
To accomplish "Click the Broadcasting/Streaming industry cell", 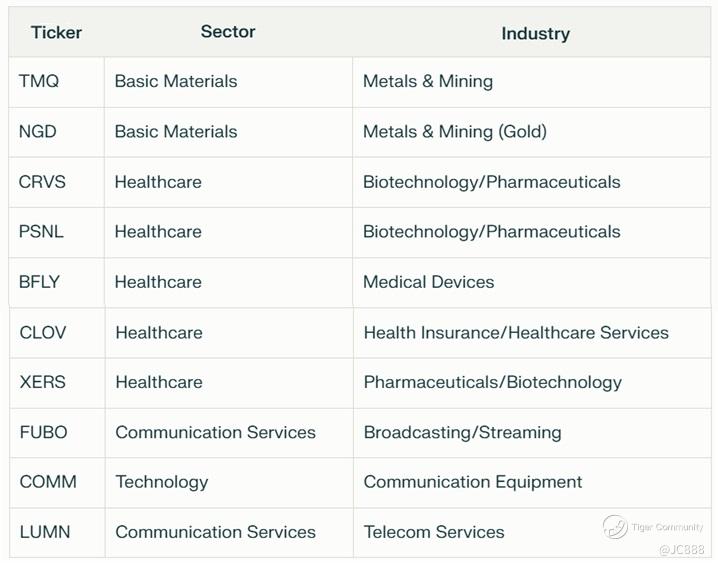I will (462, 432).
